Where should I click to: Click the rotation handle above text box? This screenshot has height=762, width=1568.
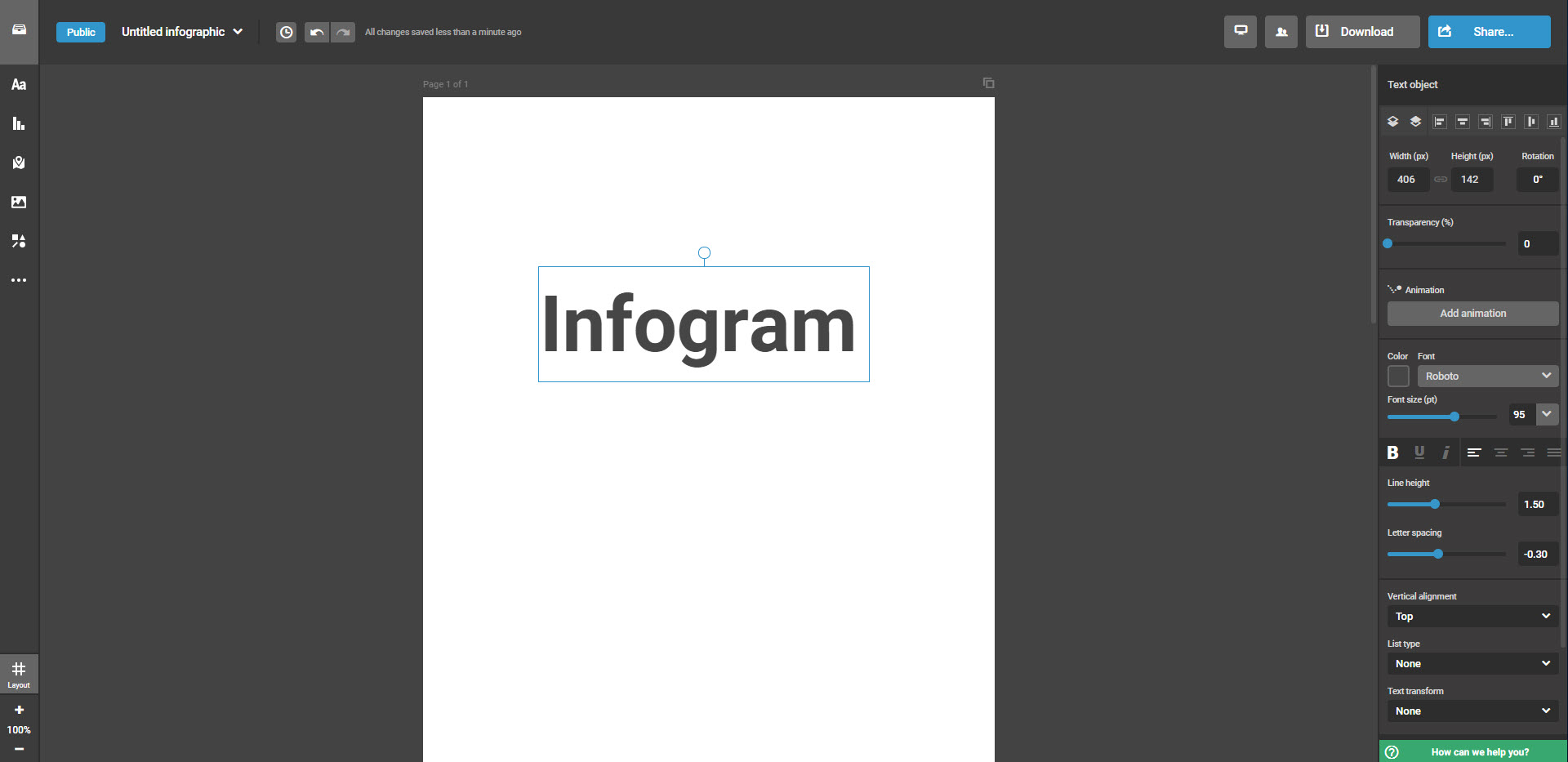[704, 253]
